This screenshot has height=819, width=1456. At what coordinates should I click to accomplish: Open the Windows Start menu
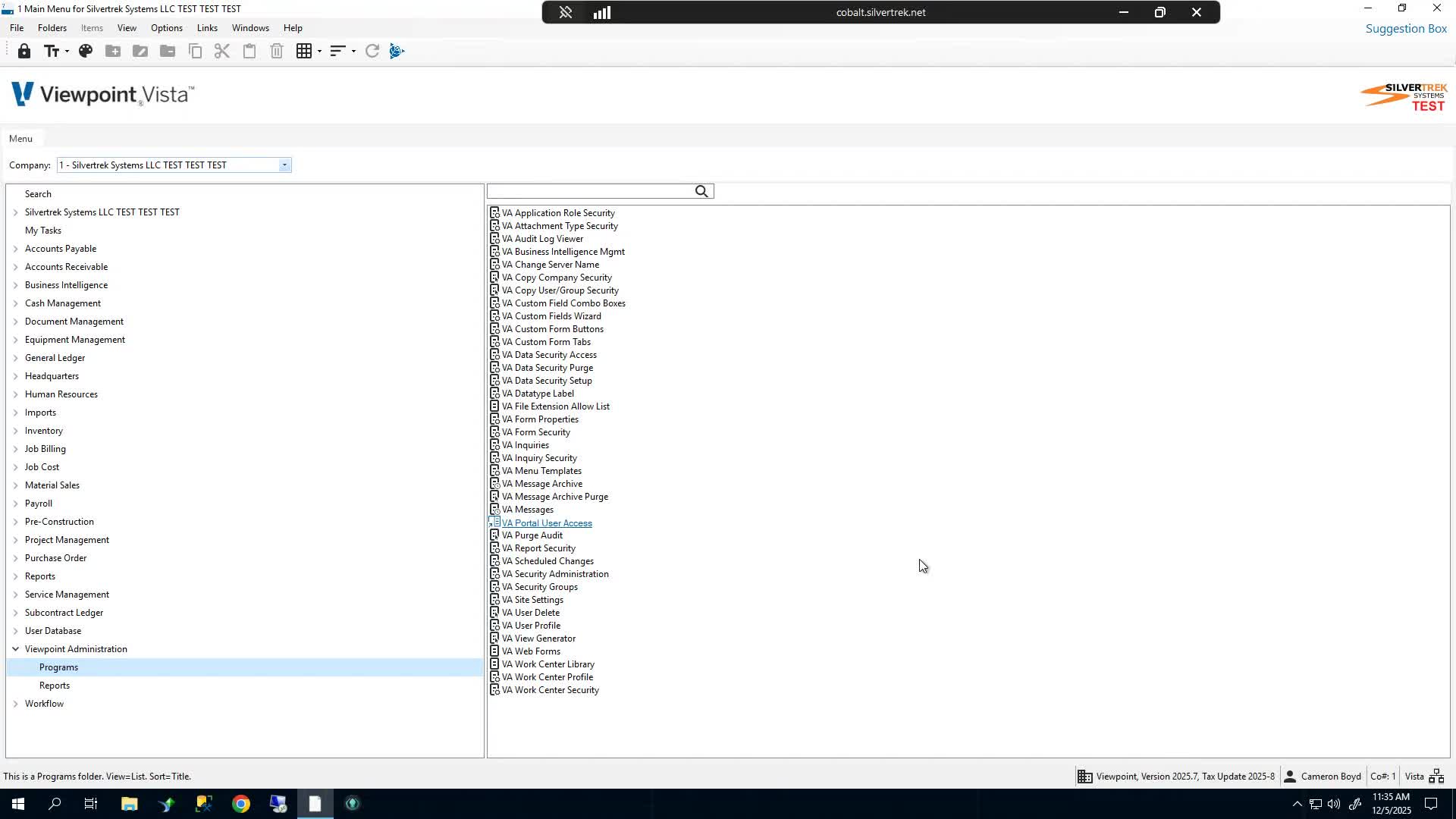(x=18, y=804)
